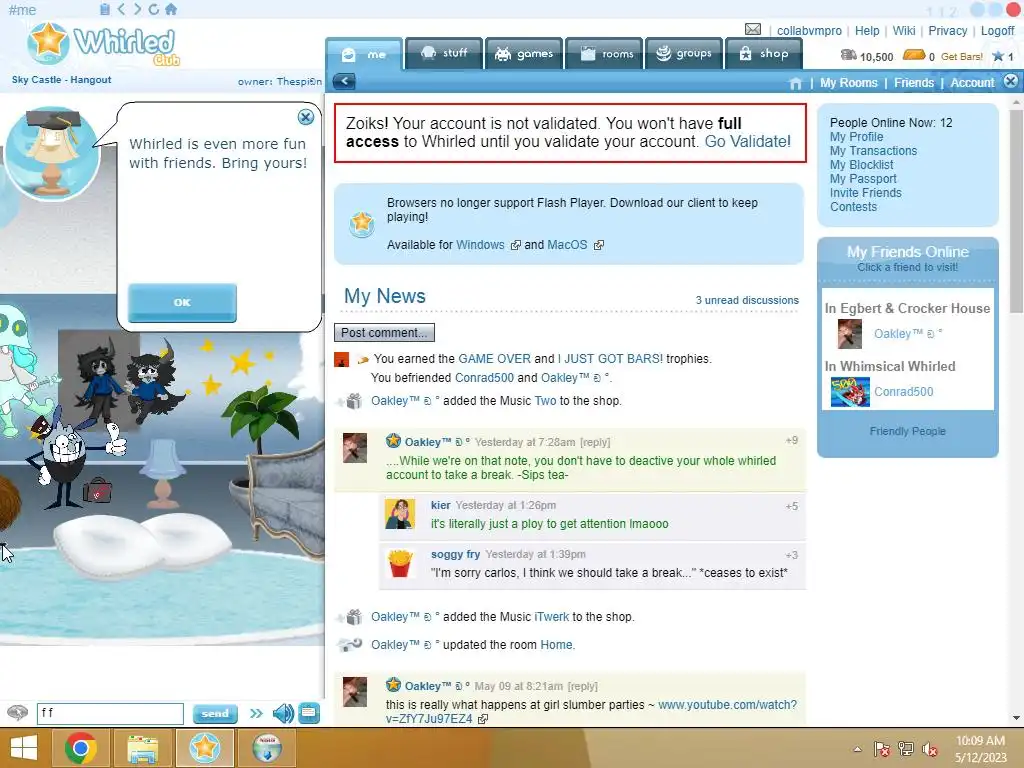This screenshot has width=1024, height=768.
Task: Open Account in nav bar
Action: [x=972, y=83]
